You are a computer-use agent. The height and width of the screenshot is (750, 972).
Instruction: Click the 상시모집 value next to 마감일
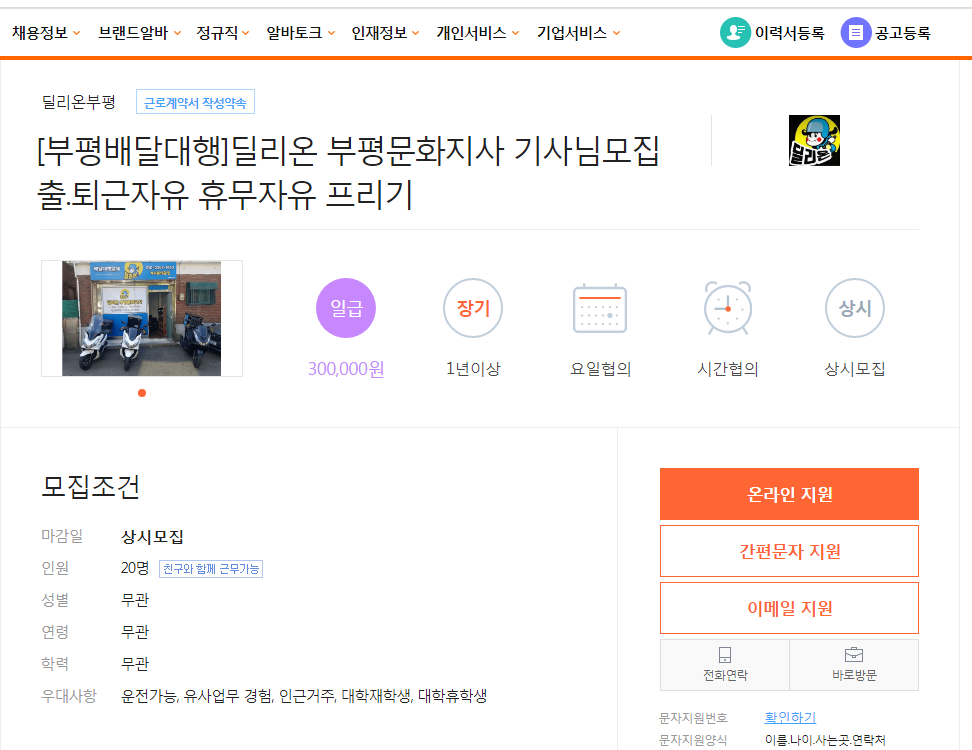point(152,536)
